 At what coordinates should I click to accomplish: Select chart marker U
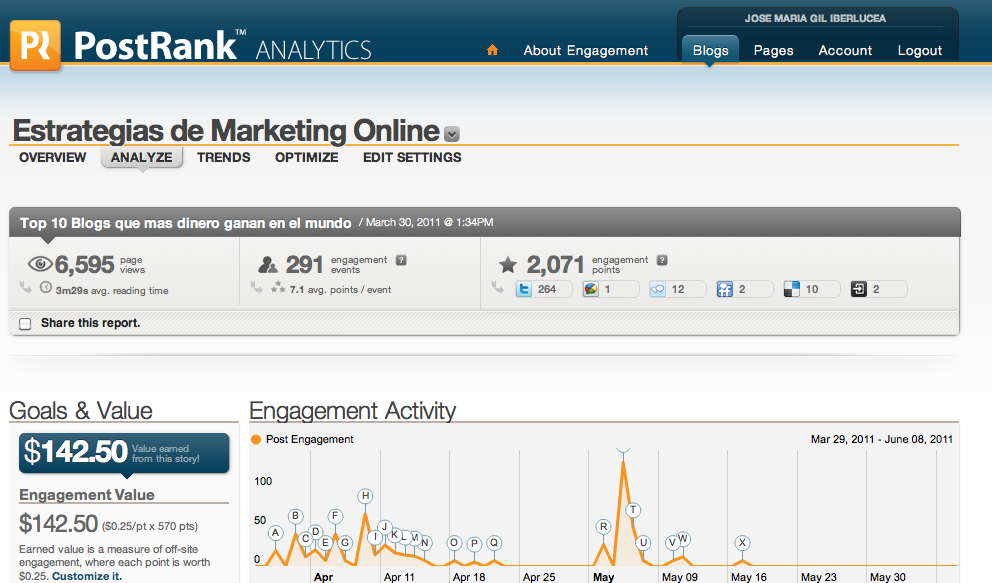point(643,543)
